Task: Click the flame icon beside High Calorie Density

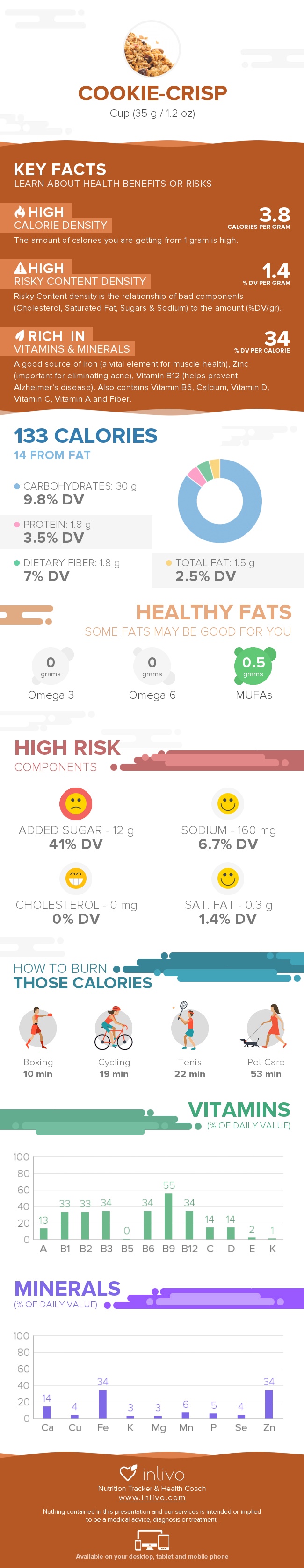Action: (x=20, y=212)
